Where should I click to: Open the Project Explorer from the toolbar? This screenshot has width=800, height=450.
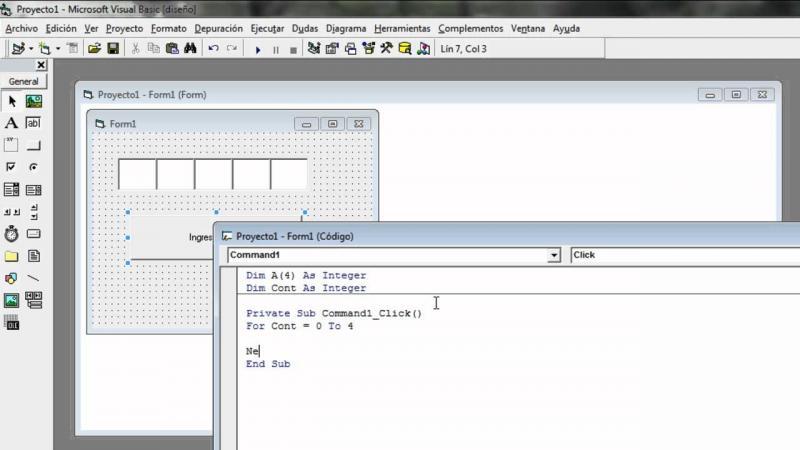tap(314, 49)
